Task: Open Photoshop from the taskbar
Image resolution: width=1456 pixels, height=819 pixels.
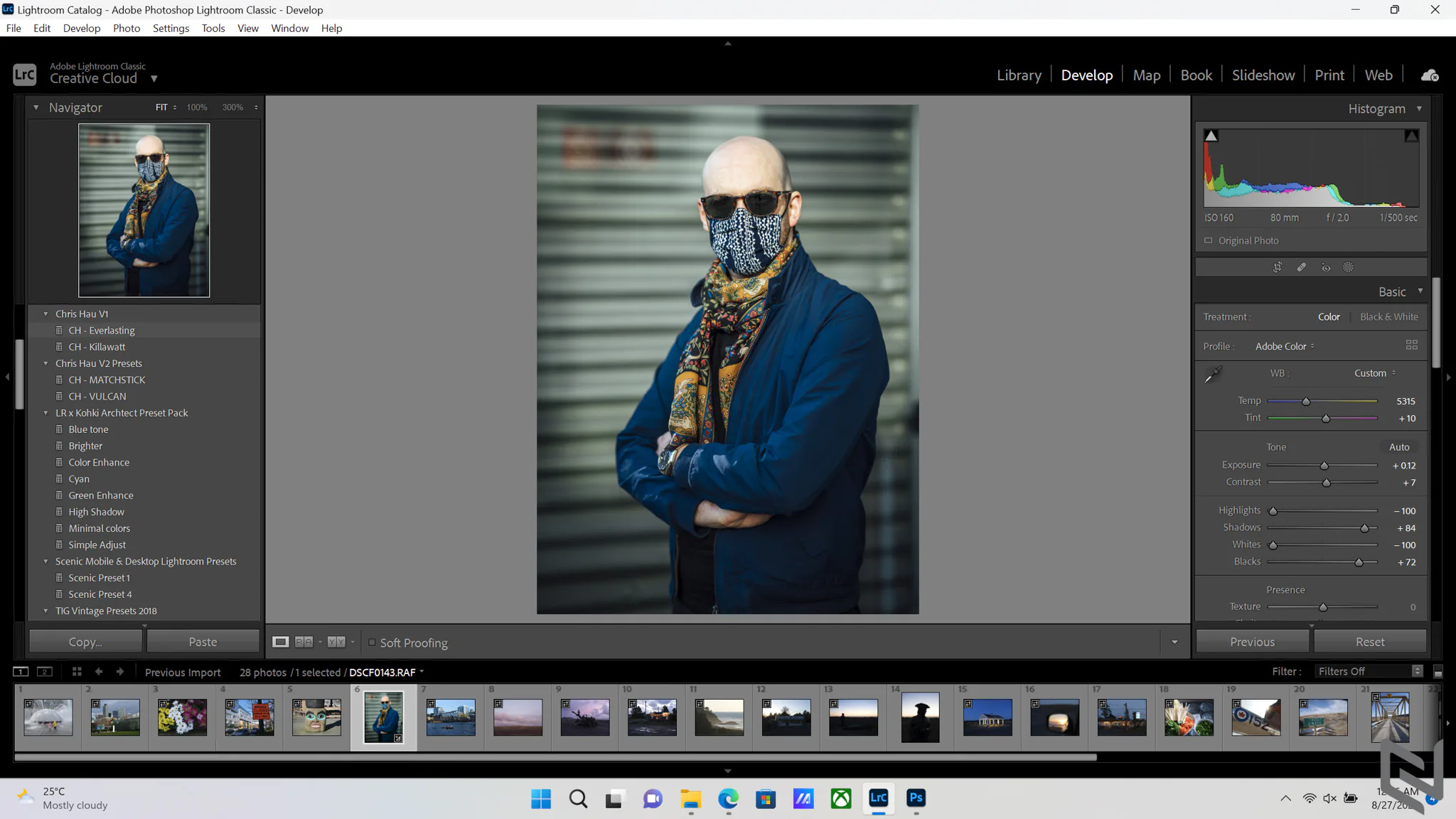Action: coord(916,798)
